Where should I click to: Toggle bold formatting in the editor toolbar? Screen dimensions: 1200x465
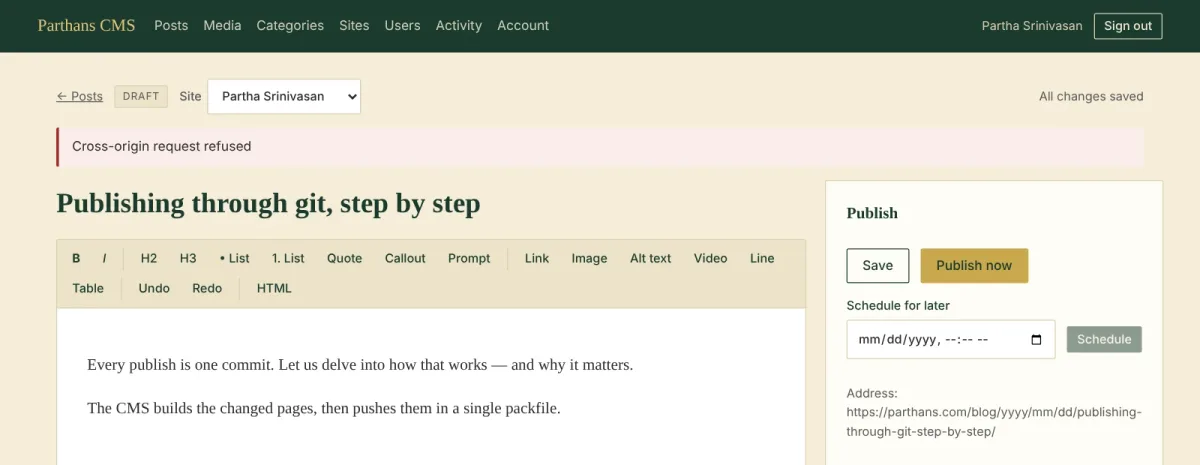click(76, 258)
